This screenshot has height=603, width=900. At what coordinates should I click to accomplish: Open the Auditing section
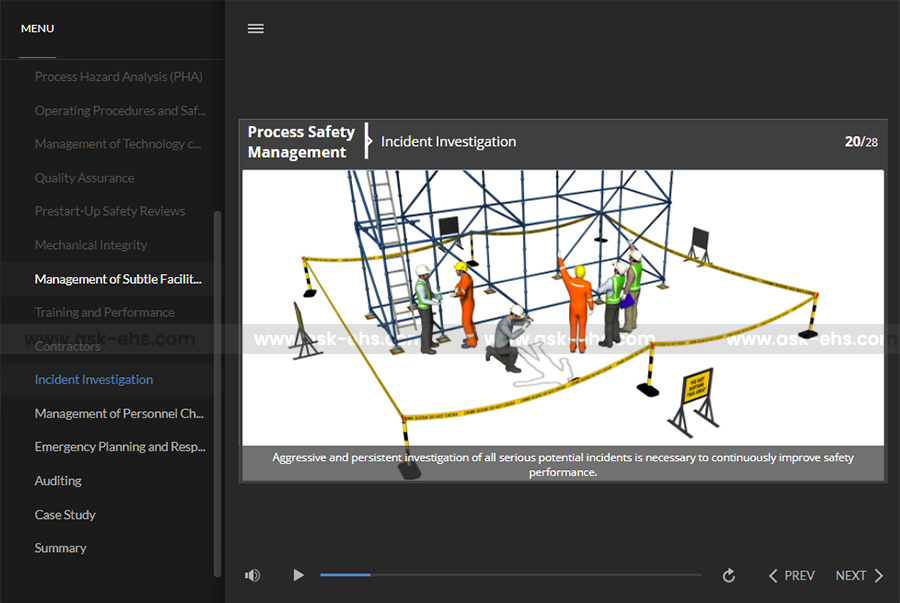coord(58,481)
